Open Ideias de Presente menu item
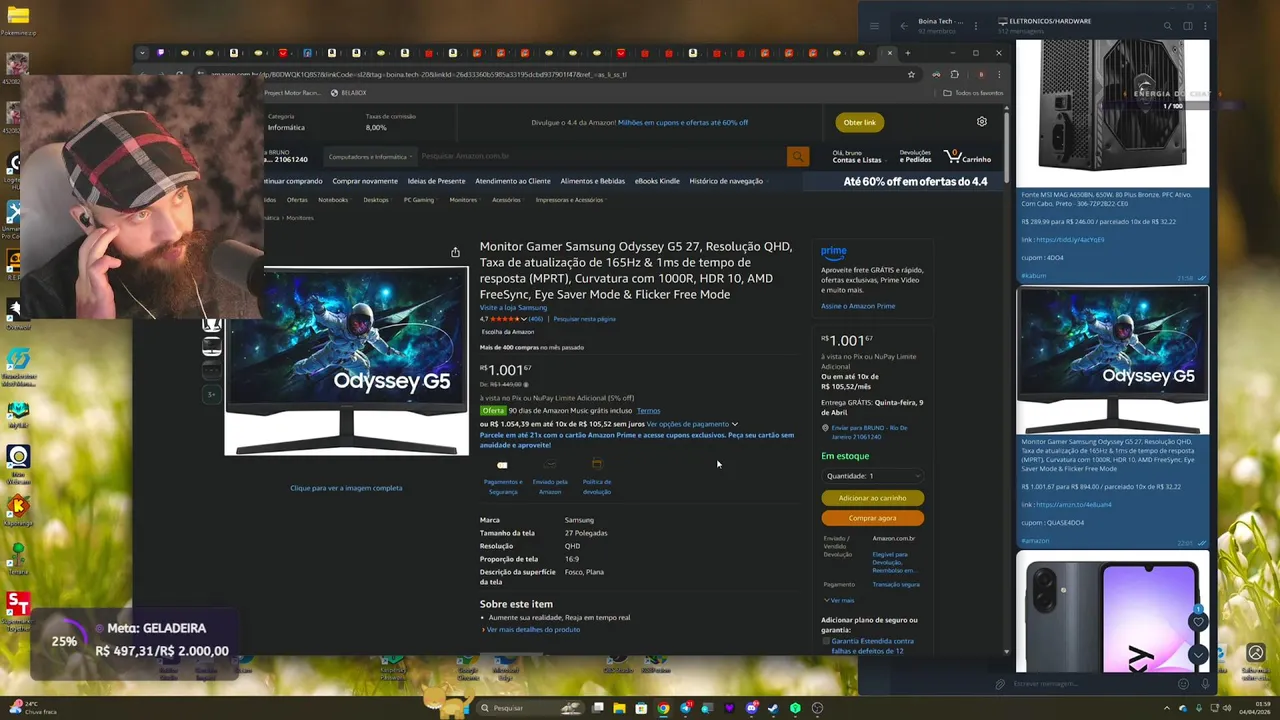This screenshot has width=1280, height=720. tap(436, 181)
